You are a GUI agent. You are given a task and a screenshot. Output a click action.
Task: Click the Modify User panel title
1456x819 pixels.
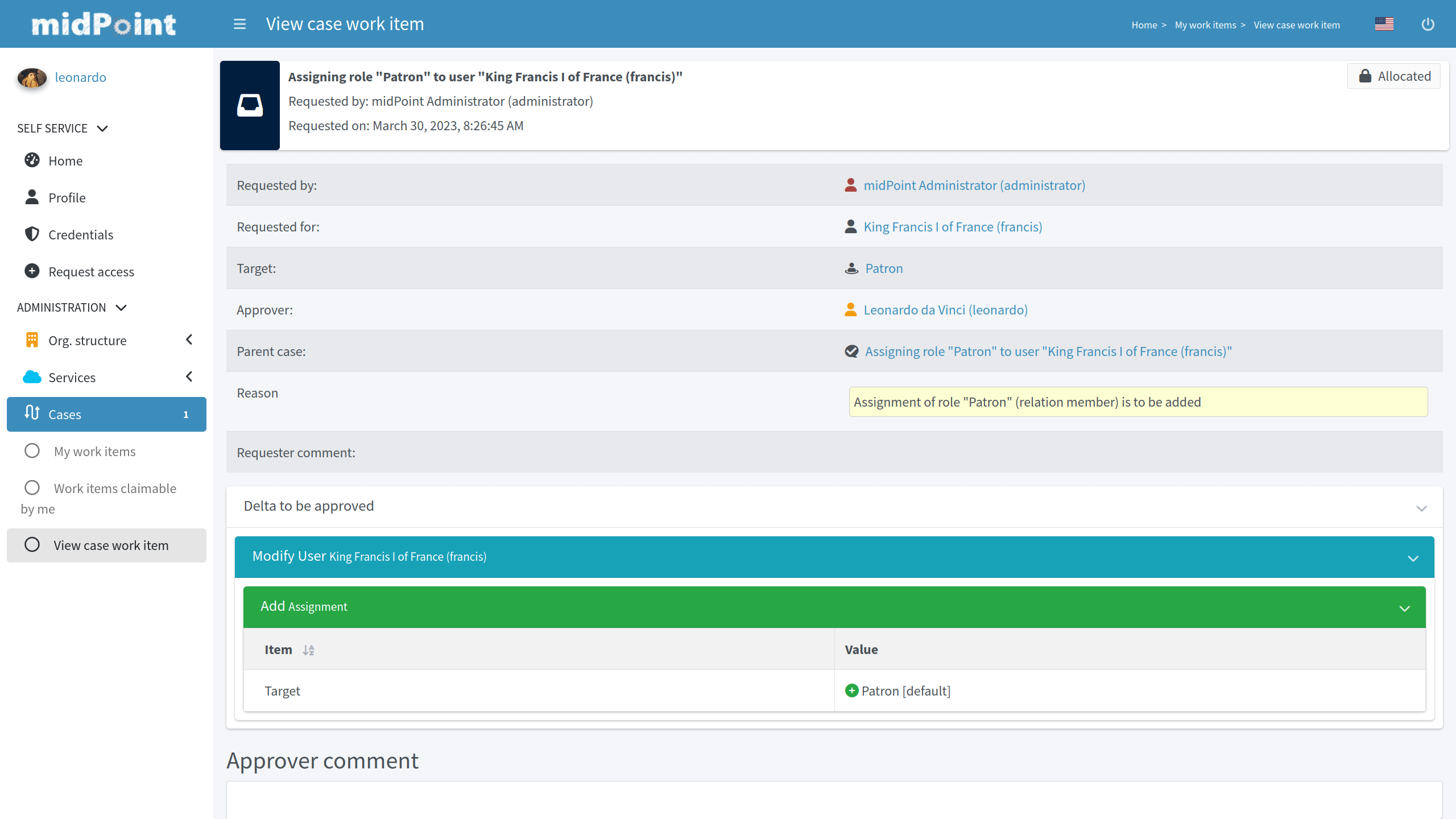369,556
